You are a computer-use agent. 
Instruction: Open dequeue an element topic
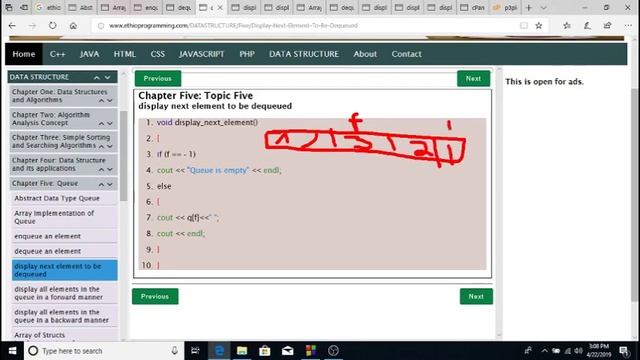pyautogui.click(x=64, y=251)
